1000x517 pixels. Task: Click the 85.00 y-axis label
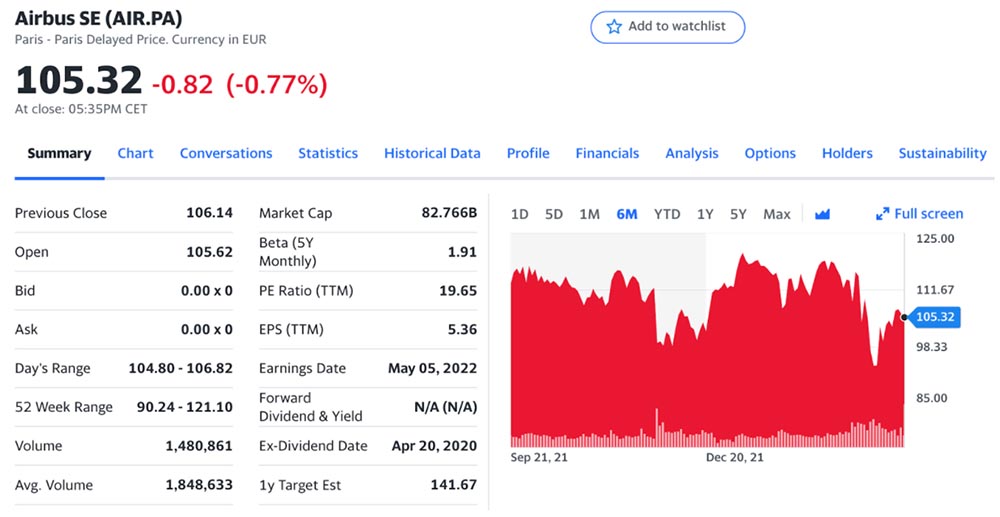coord(932,398)
